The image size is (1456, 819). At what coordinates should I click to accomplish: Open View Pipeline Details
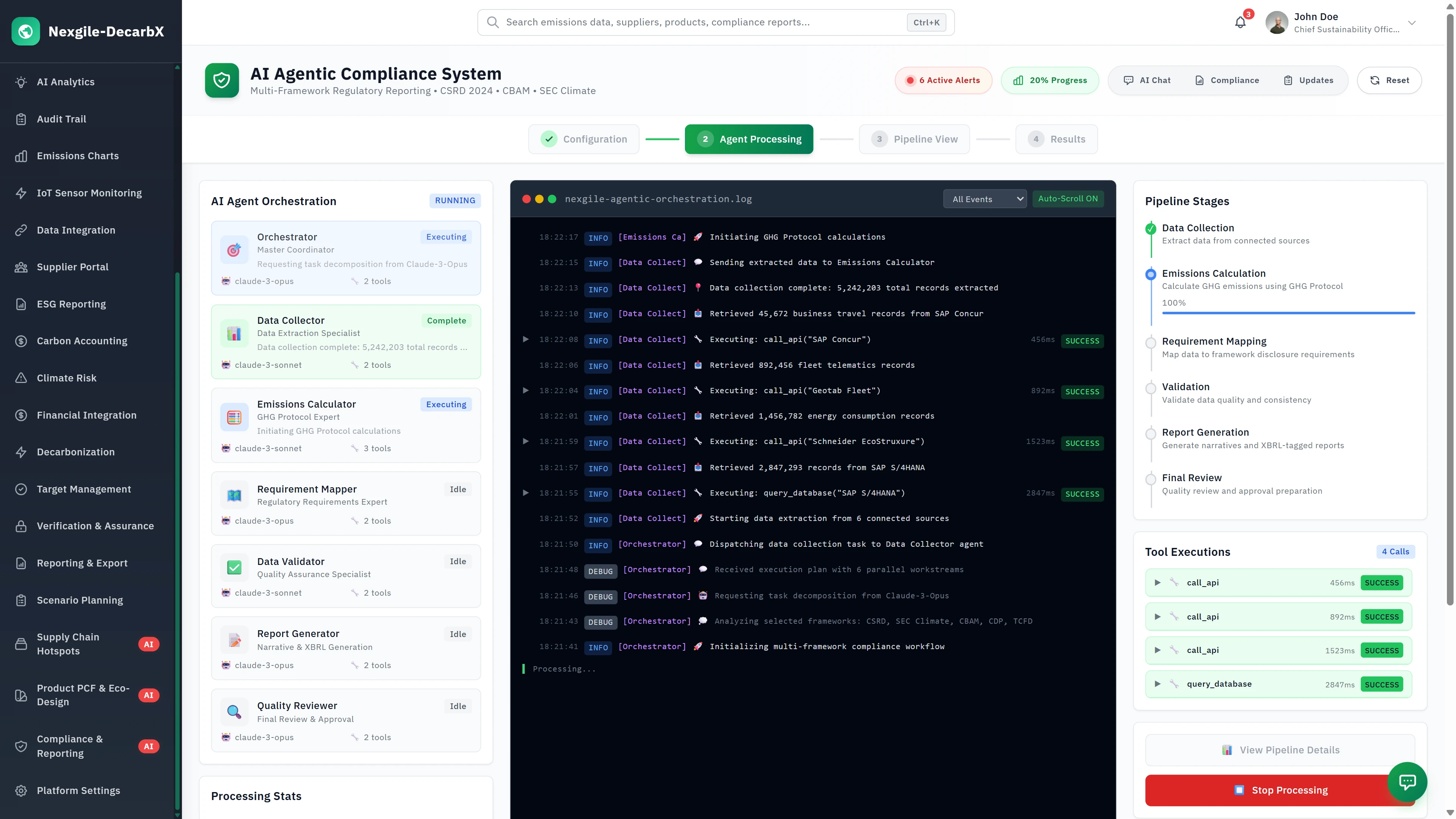[x=1279, y=750]
